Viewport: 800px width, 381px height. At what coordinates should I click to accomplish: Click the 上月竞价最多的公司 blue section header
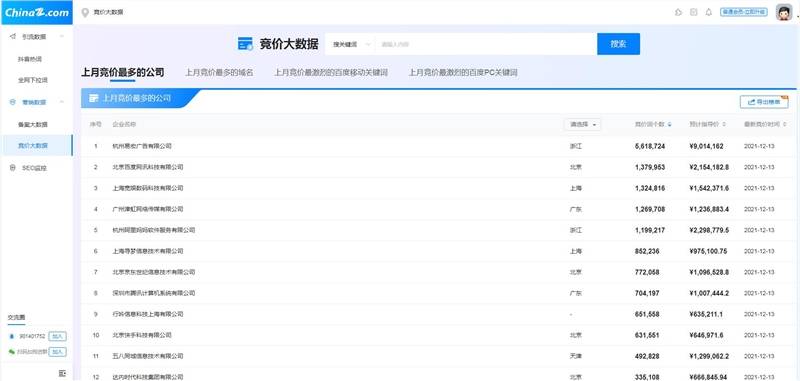click(x=136, y=98)
